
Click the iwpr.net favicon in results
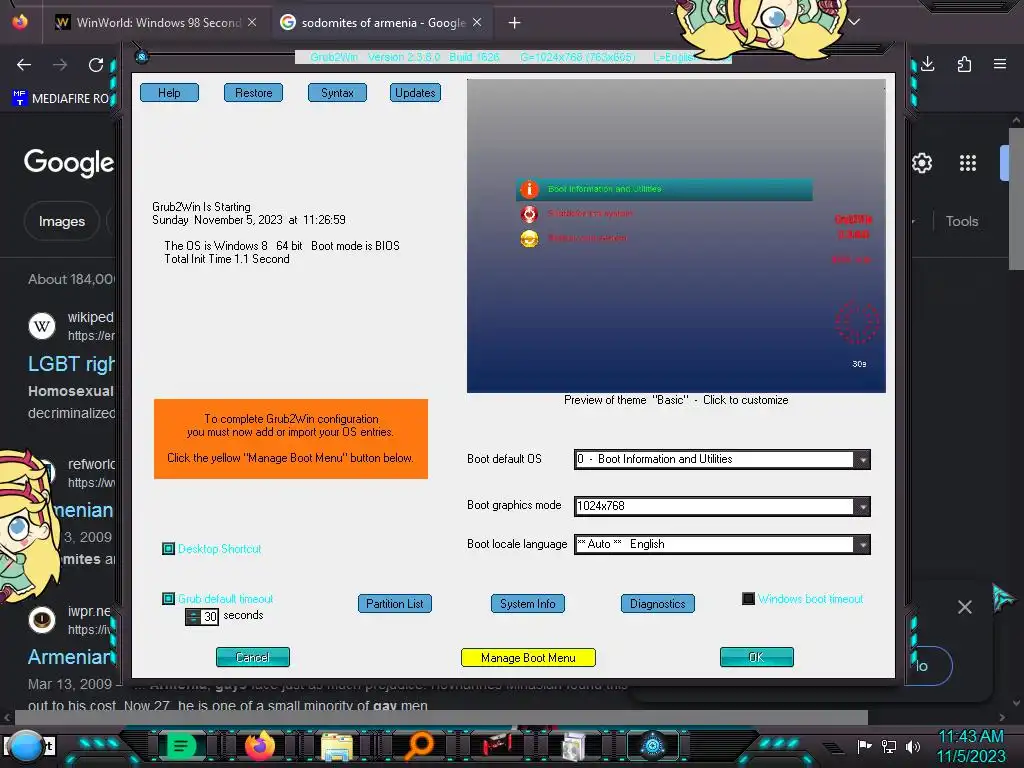click(x=42, y=618)
